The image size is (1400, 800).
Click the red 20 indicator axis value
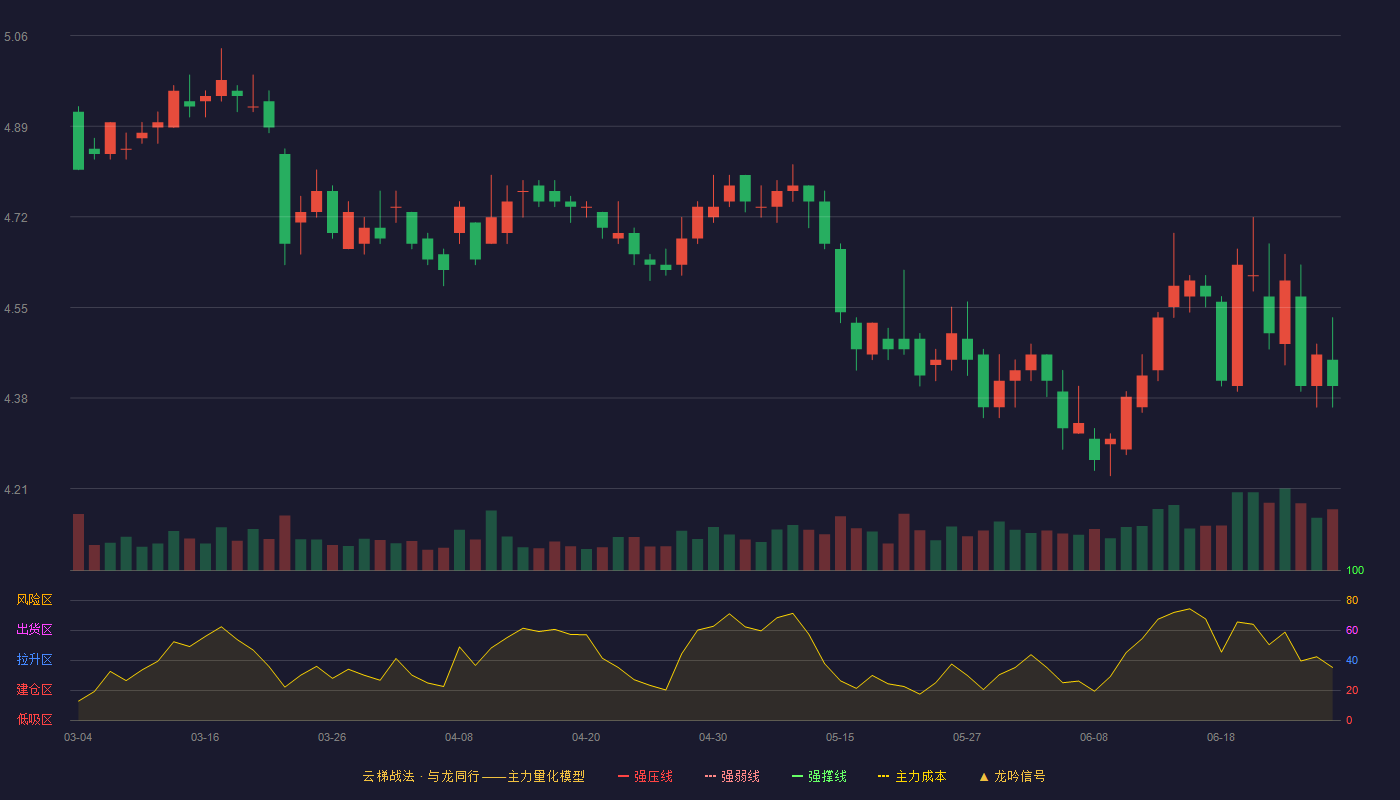1352,690
